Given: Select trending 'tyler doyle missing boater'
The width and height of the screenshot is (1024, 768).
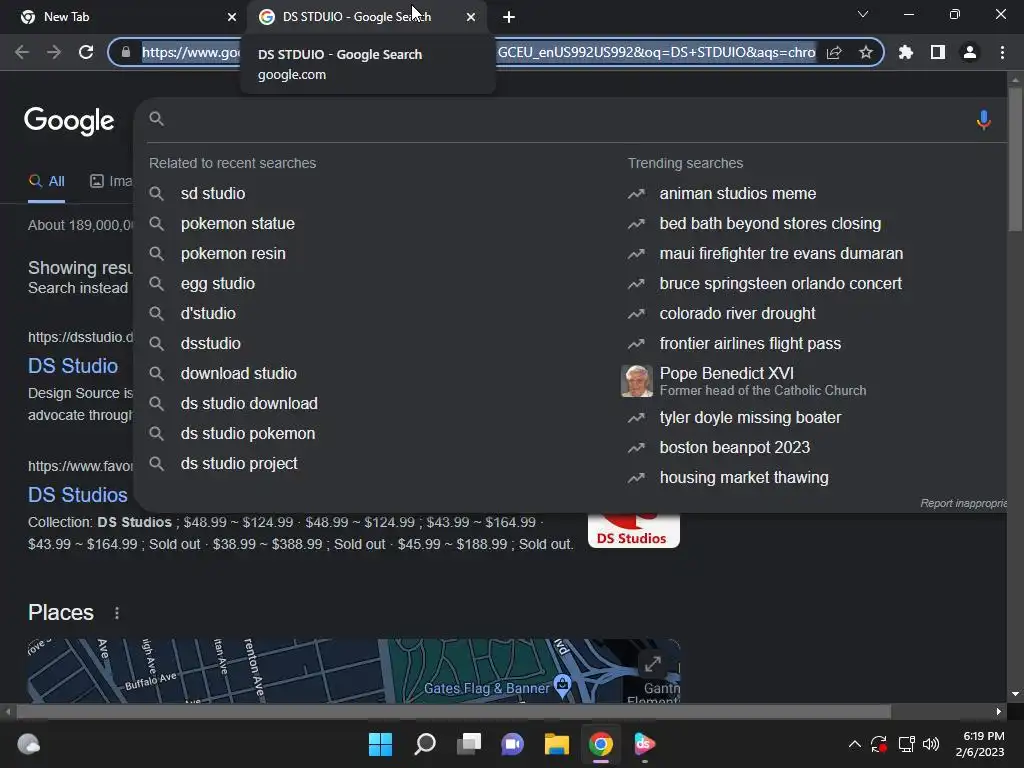Looking at the screenshot, I should pyautogui.click(x=750, y=417).
